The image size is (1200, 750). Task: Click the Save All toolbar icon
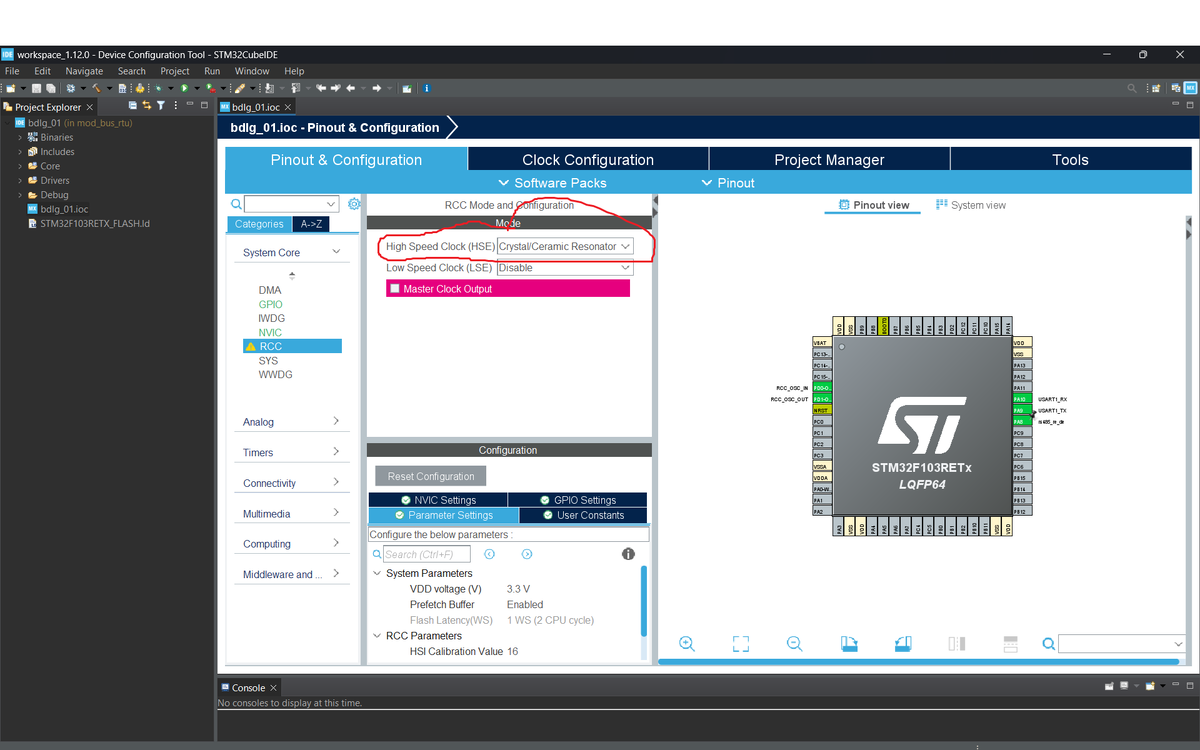coord(50,88)
